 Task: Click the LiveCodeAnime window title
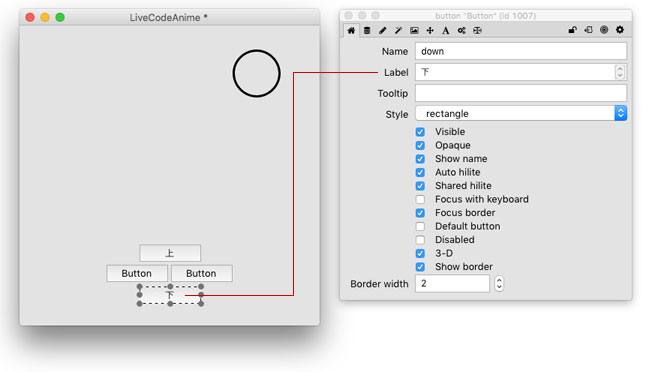[169, 17]
